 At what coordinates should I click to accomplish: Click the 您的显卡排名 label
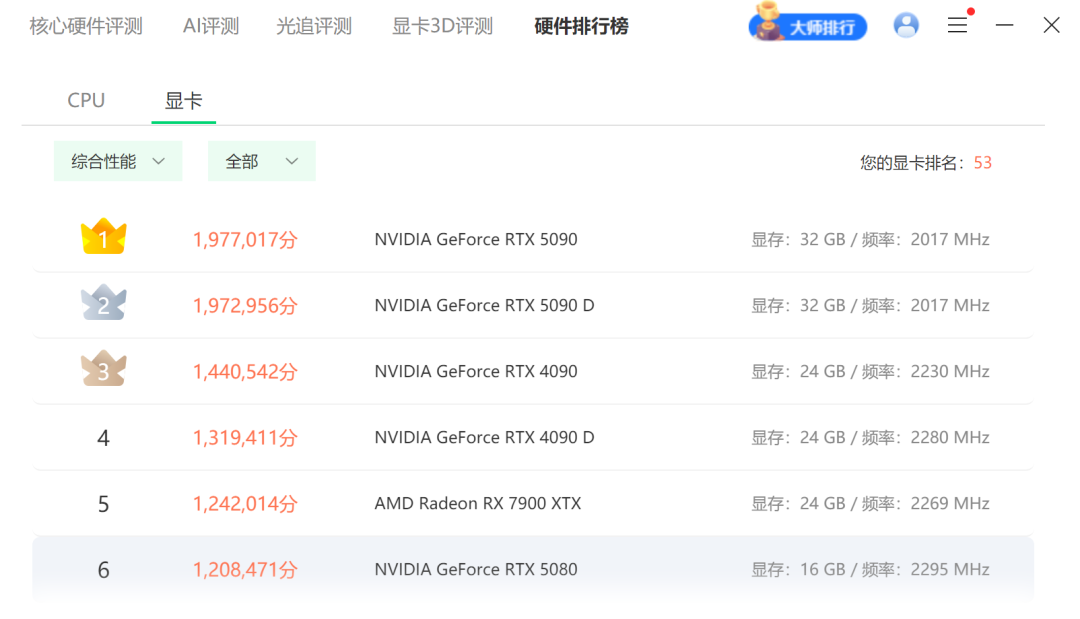[x=914, y=163]
